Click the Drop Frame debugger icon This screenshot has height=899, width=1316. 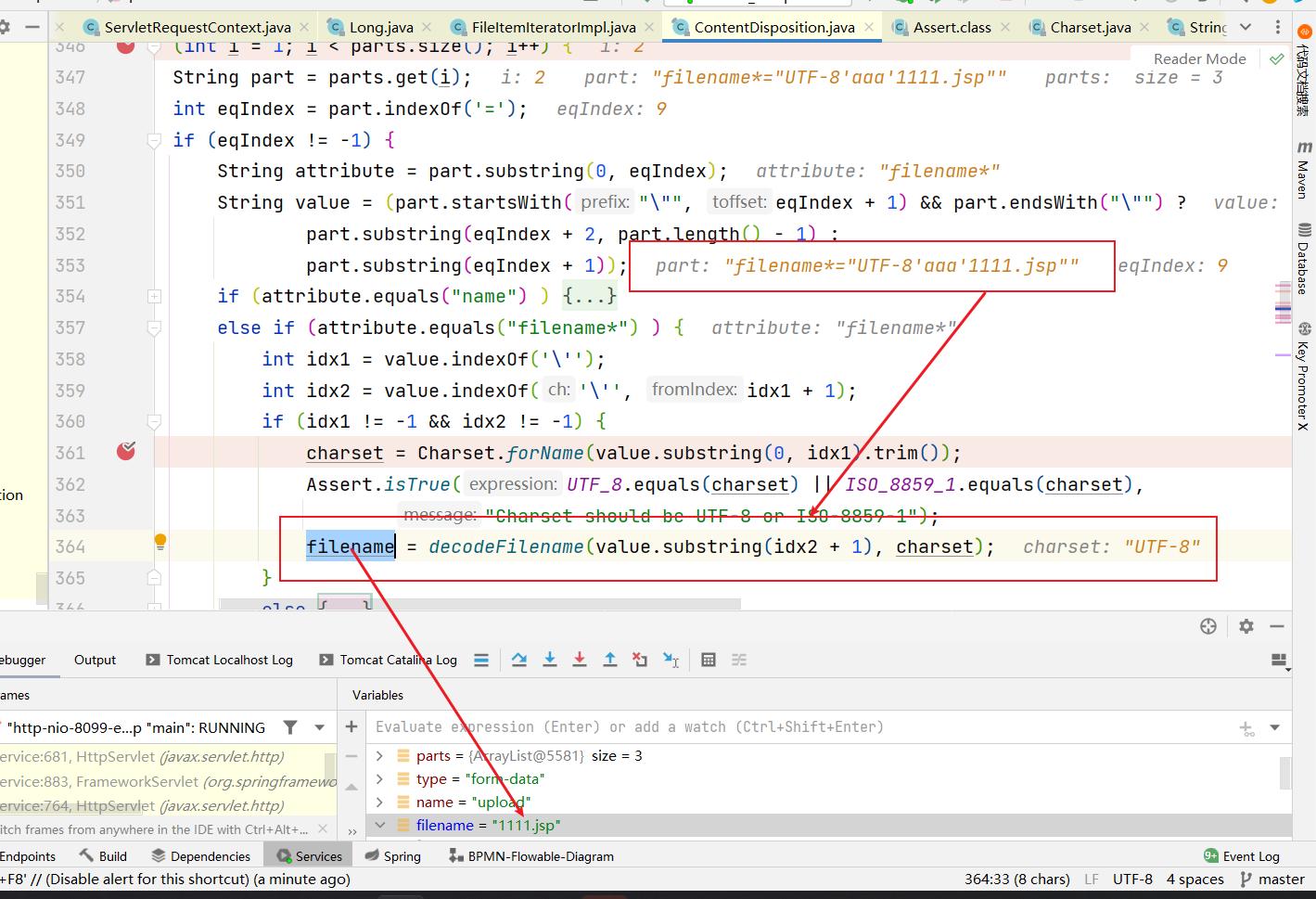(640, 660)
